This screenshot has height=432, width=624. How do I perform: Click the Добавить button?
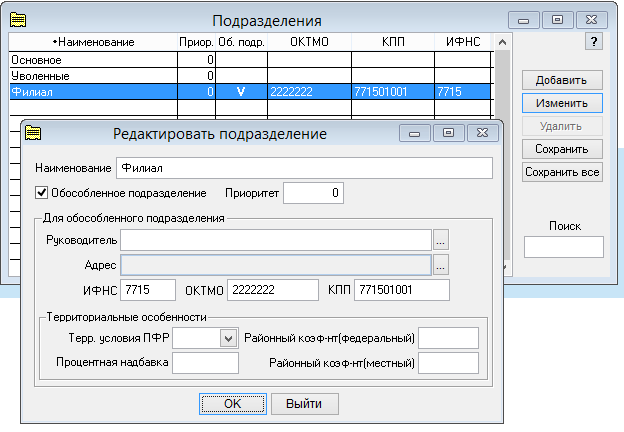[x=562, y=80]
